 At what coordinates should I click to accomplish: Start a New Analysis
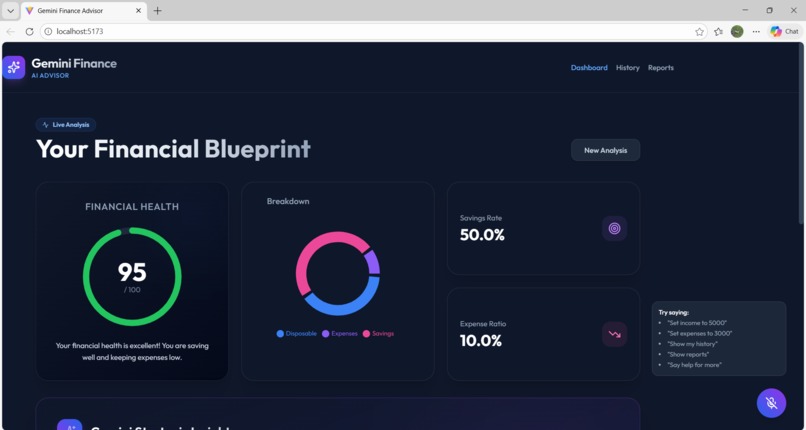pyautogui.click(x=606, y=151)
